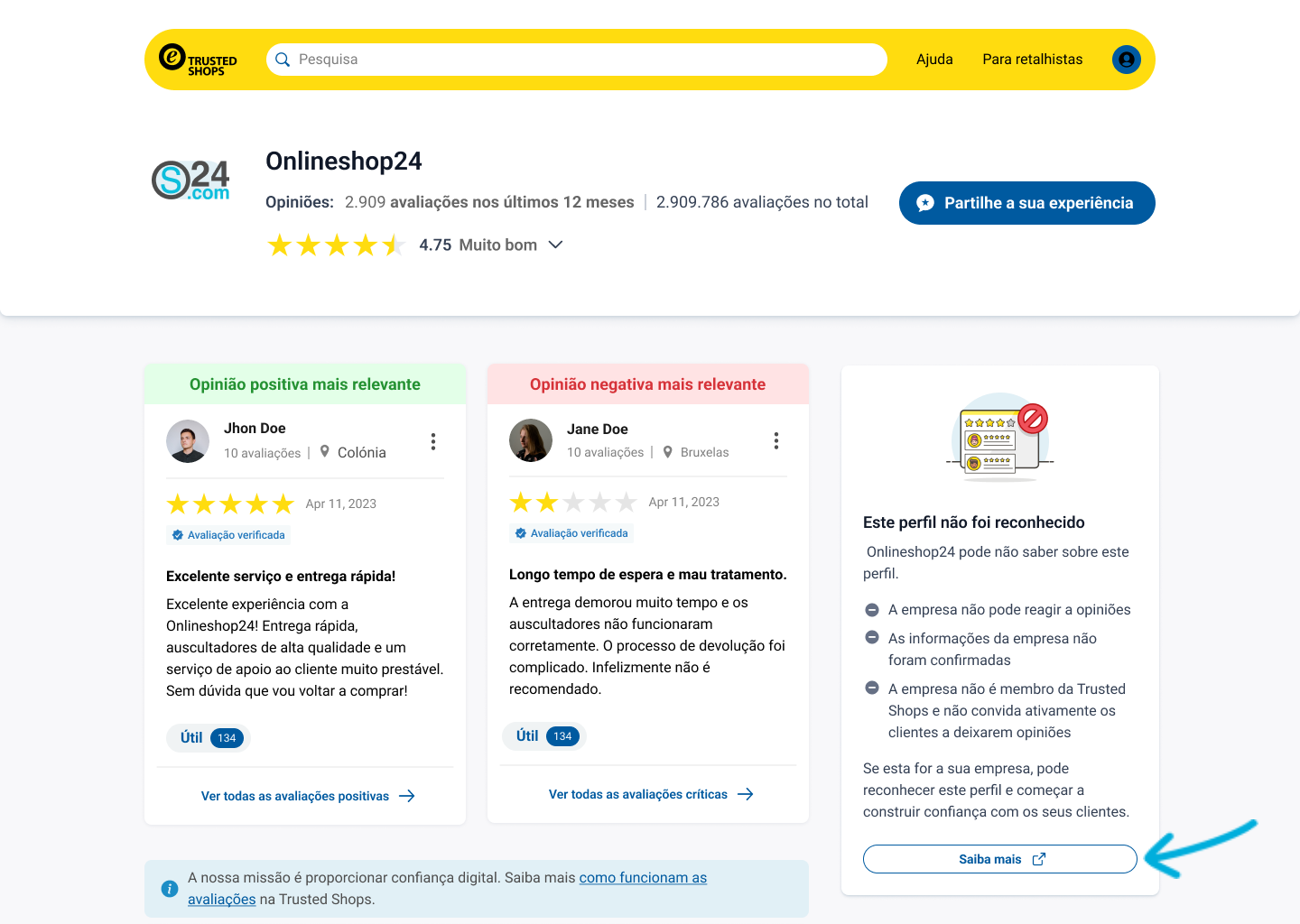
Task: Click 2.909.786 avaliações no total text
Action: click(x=762, y=202)
